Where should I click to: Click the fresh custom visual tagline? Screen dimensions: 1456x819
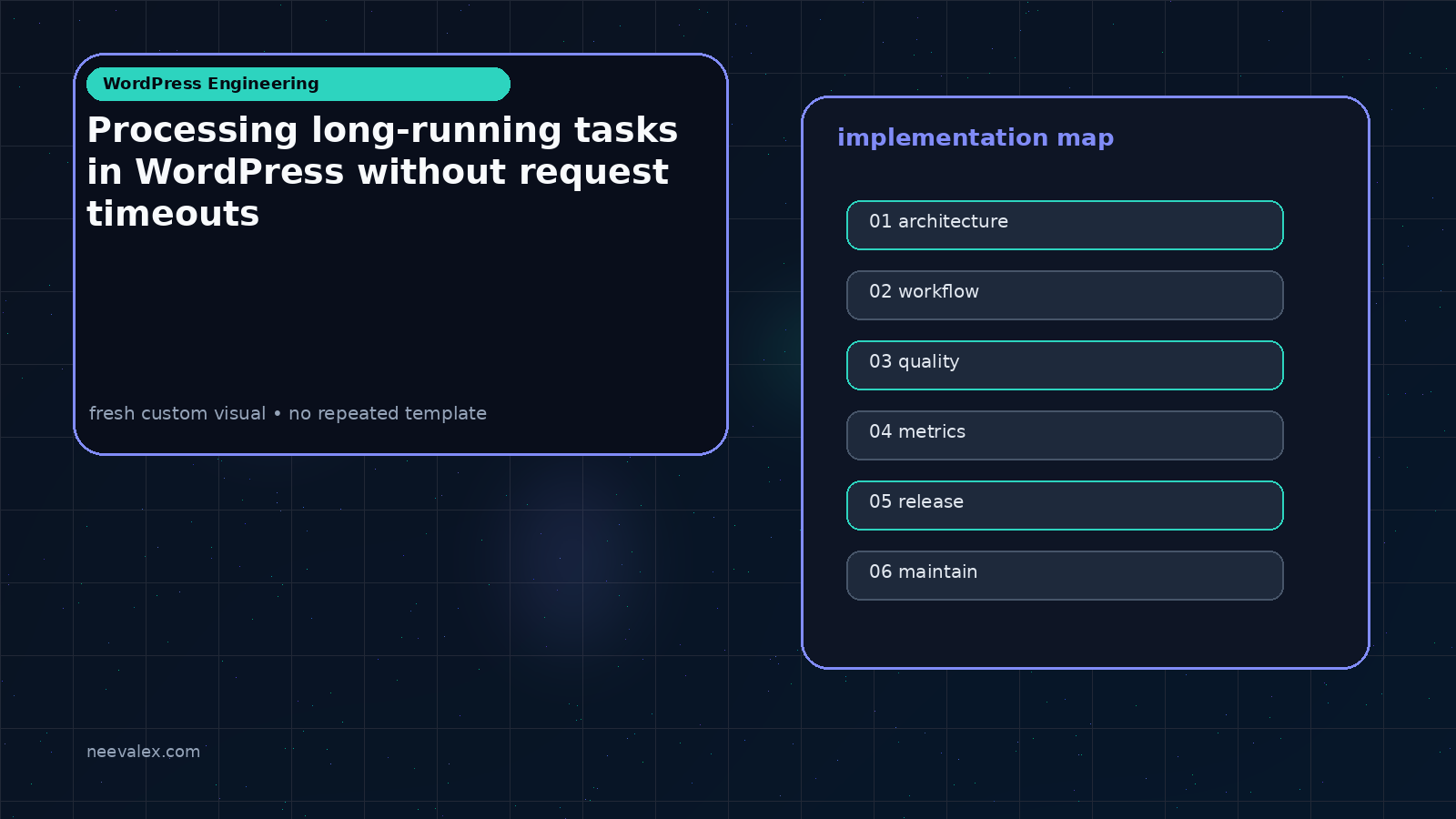pos(288,413)
